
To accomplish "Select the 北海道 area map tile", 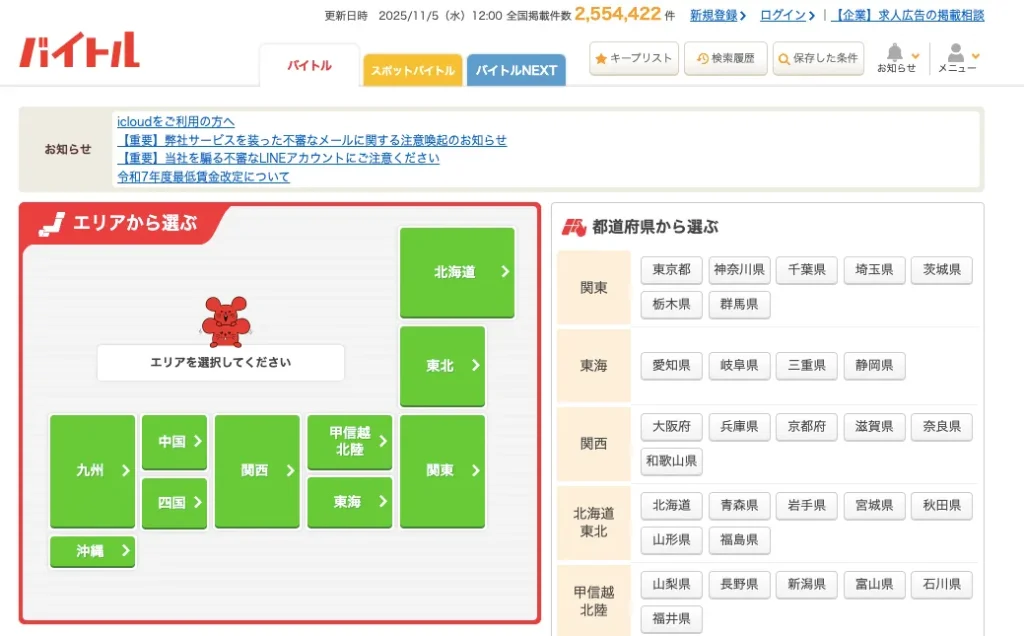I will tap(457, 272).
